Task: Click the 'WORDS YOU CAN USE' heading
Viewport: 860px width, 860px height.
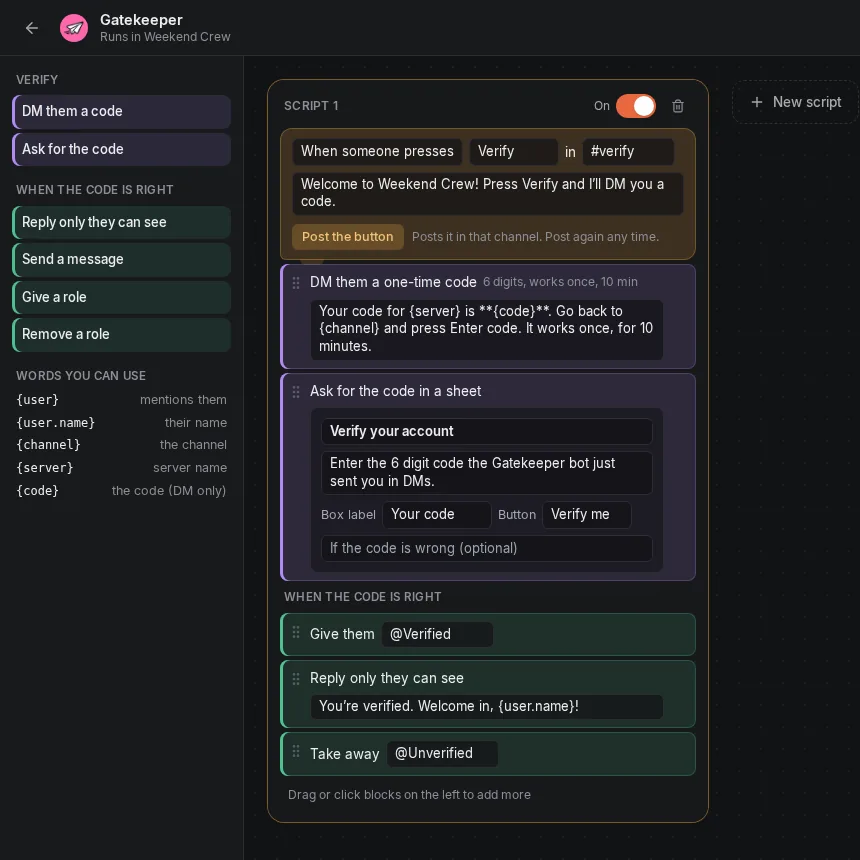Action: (81, 376)
